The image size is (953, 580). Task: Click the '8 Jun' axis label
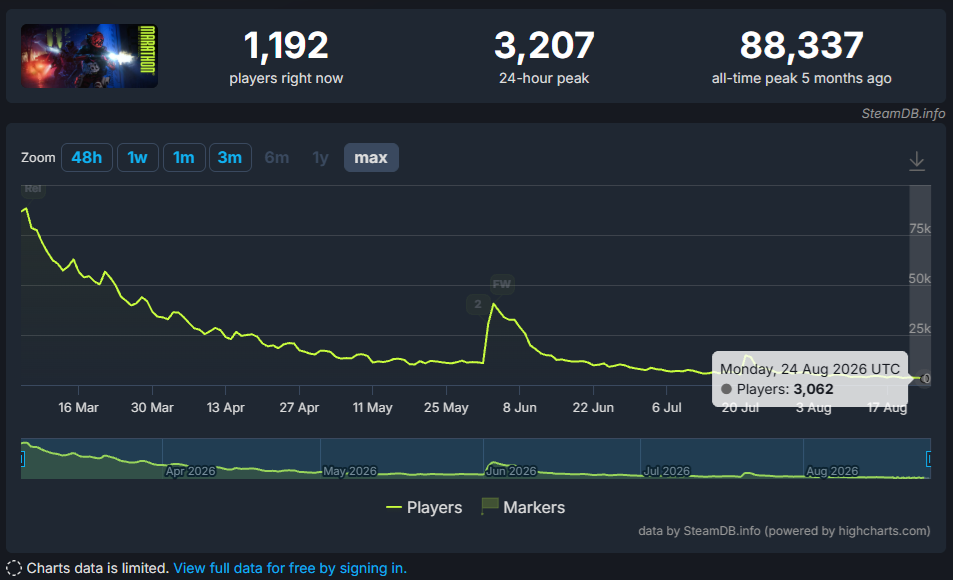[x=520, y=407]
